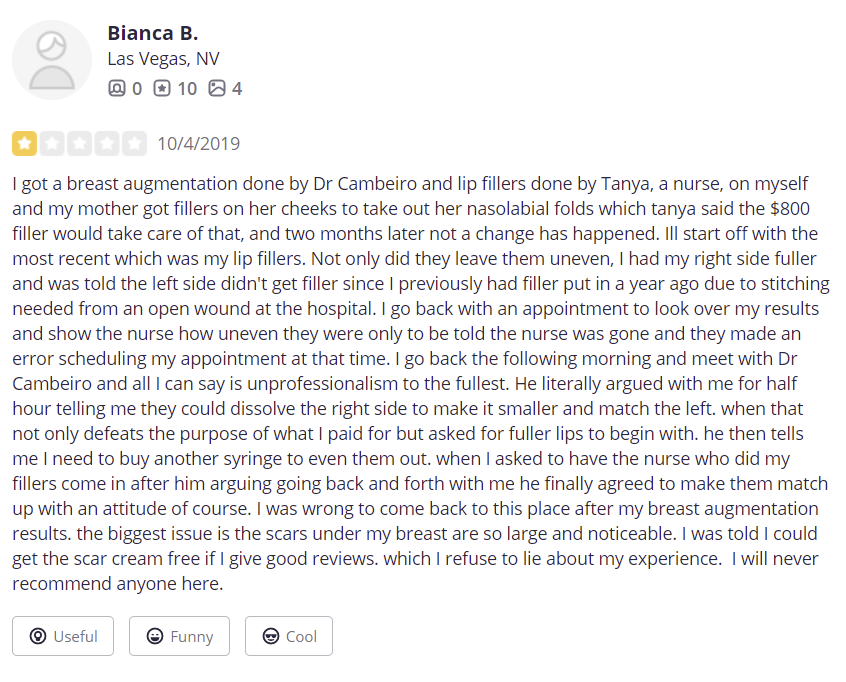Click the reviews count star icon
846x682 pixels.
pyautogui.click(x=162, y=88)
